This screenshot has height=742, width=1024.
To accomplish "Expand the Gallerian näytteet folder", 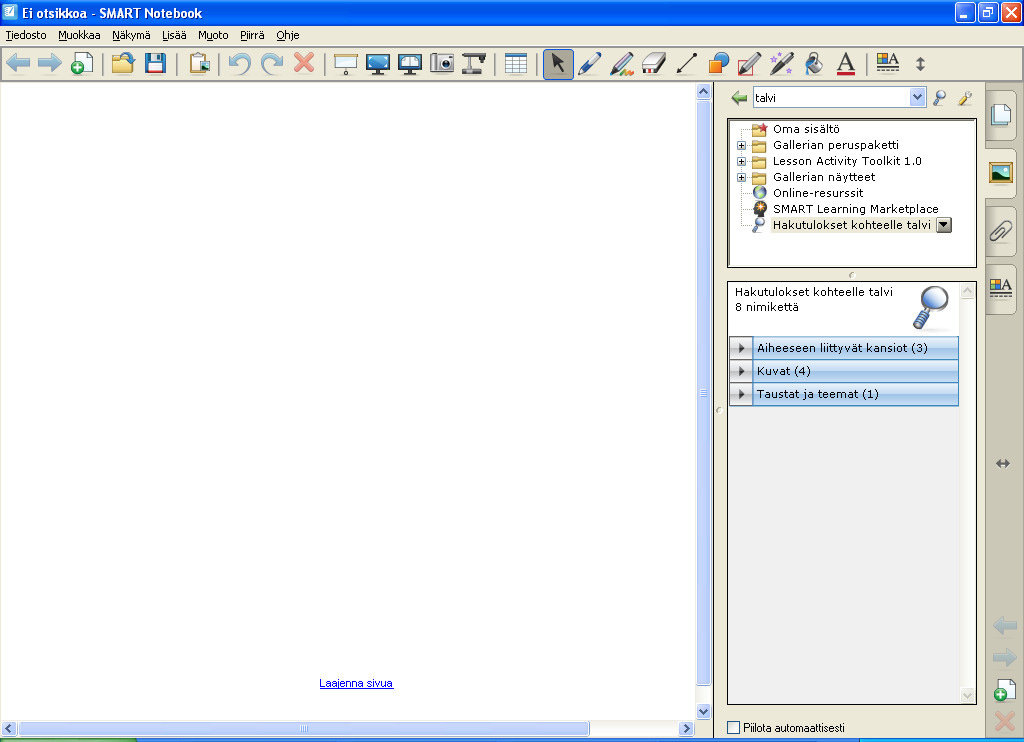I will (741, 177).
